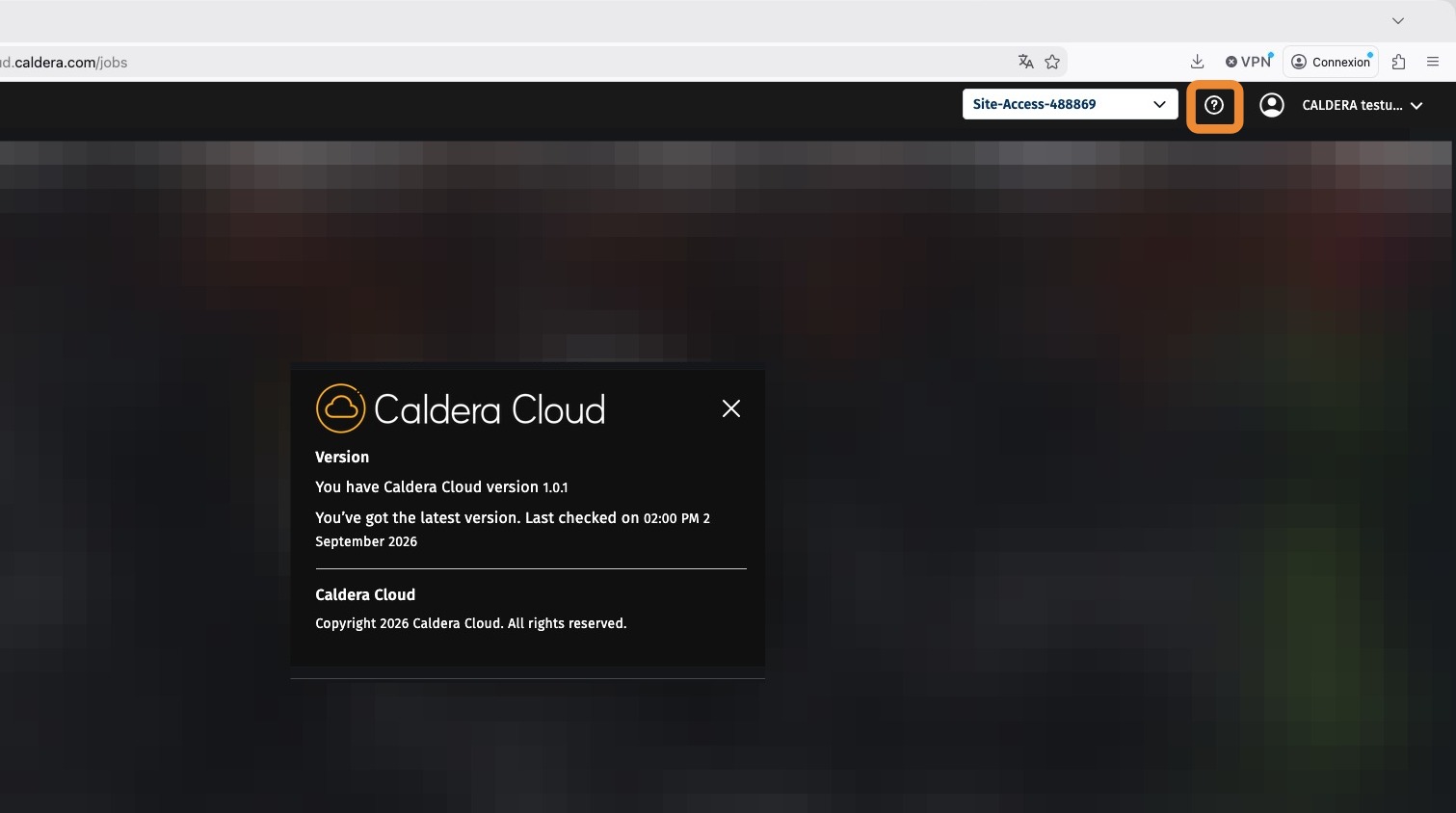Close the Caldera Cloud version dialog

pos(731,408)
